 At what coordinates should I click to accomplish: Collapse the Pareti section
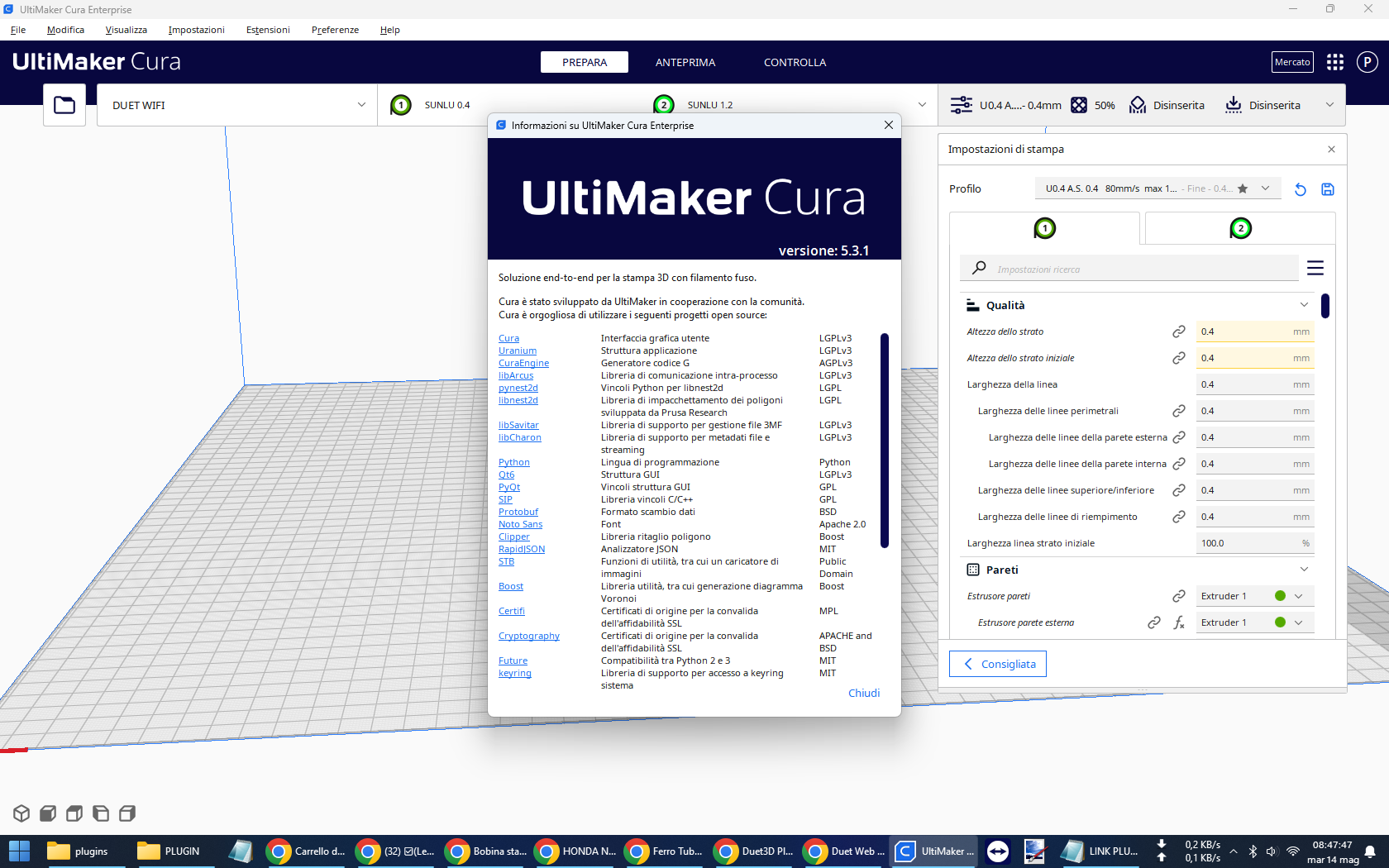tap(1304, 570)
